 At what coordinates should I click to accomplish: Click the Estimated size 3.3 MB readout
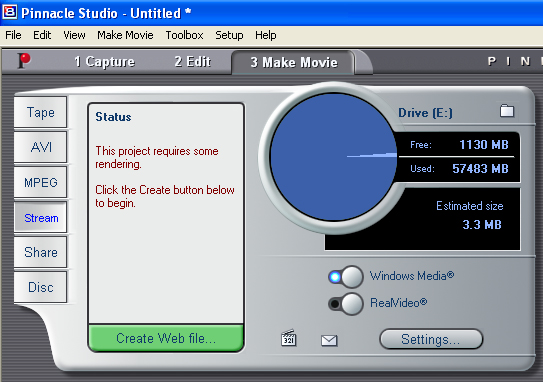point(469,215)
